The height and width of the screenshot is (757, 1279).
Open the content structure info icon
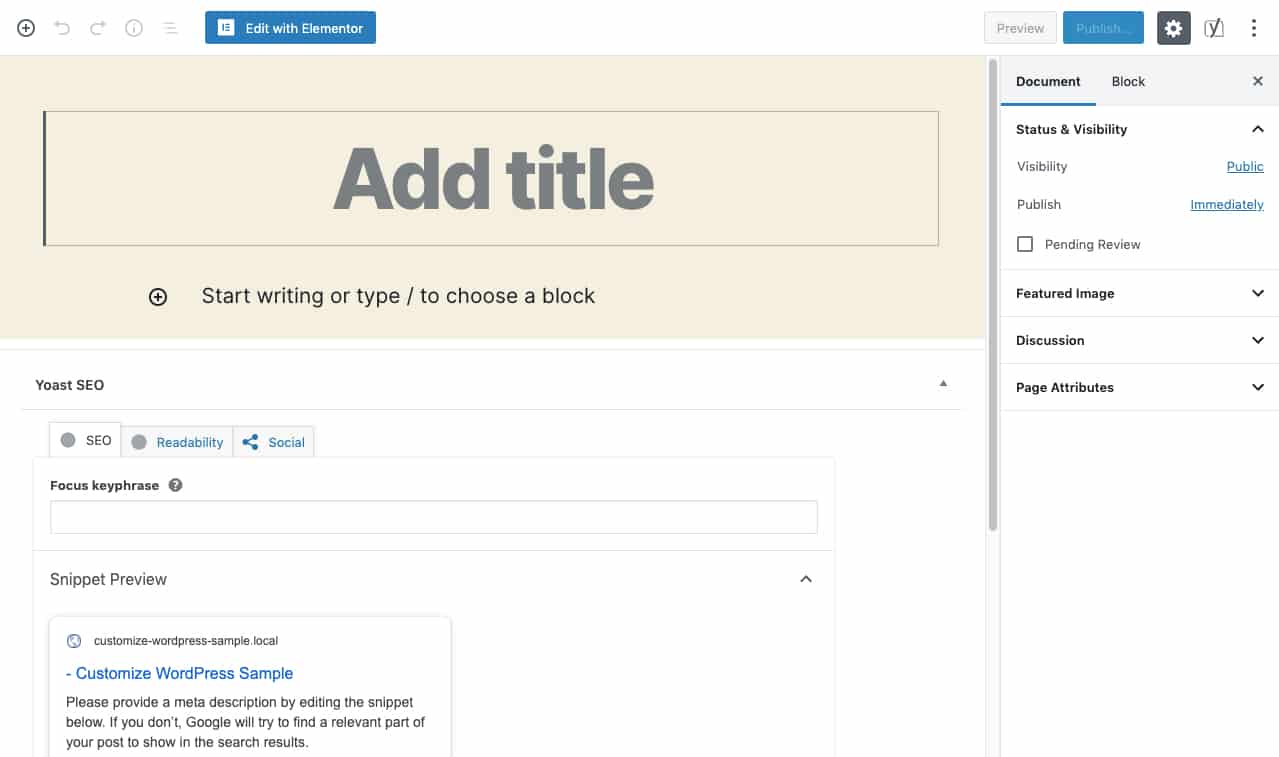coord(133,28)
